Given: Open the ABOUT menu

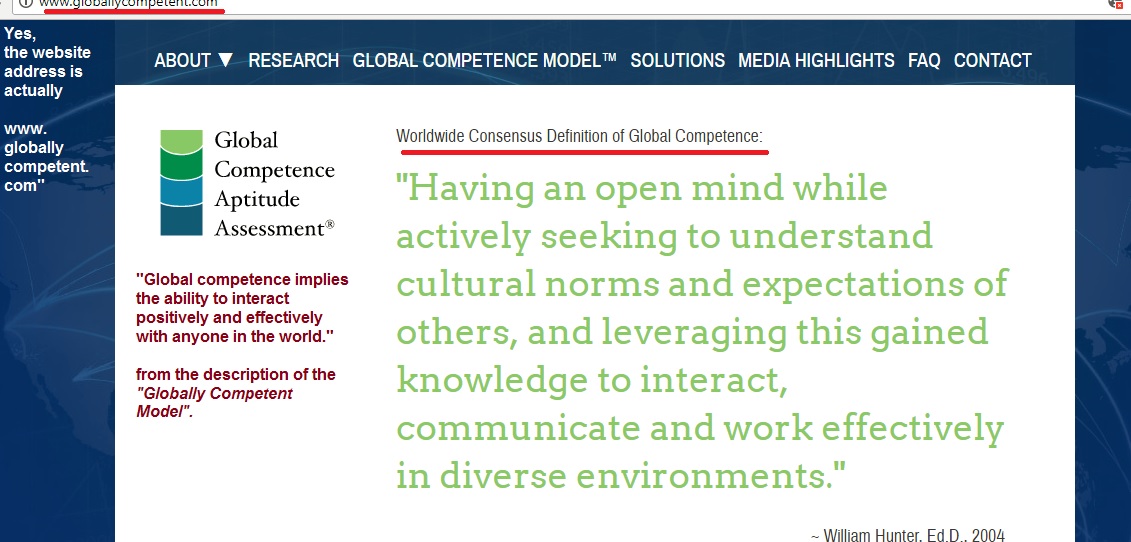Looking at the screenshot, I should point(182,61).
